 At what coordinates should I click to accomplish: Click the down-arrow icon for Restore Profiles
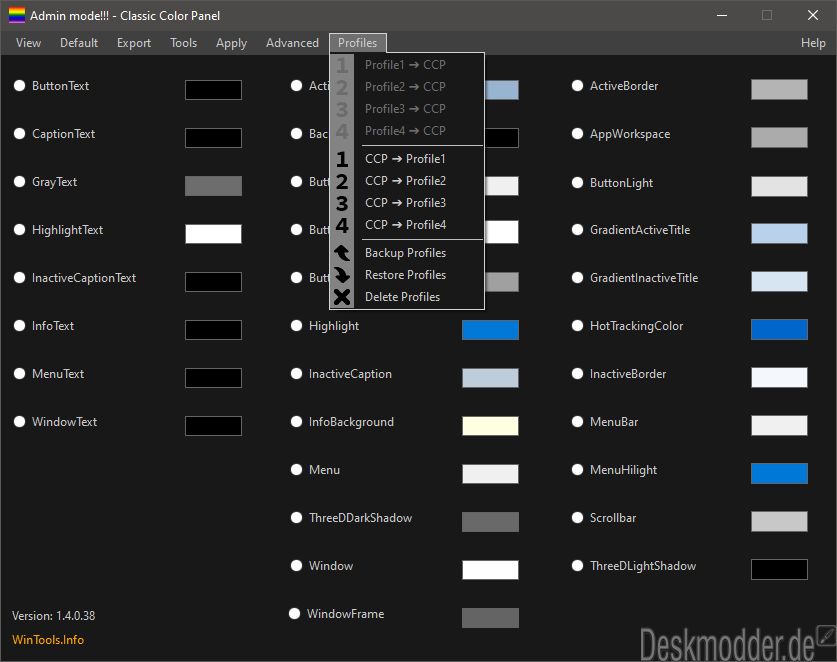coord(342,275)
